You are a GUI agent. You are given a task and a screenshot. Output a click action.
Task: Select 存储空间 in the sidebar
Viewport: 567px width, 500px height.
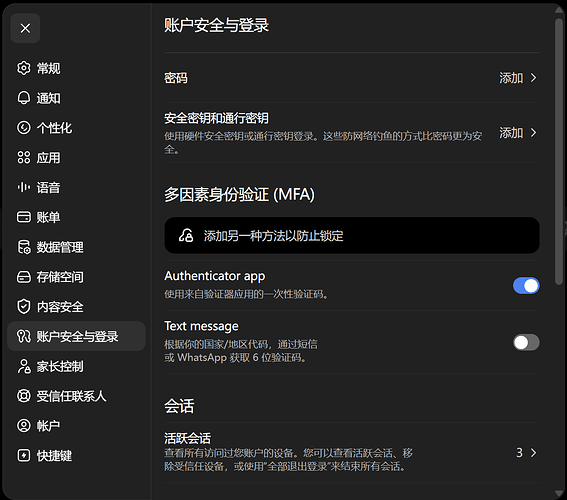[76, 277]
